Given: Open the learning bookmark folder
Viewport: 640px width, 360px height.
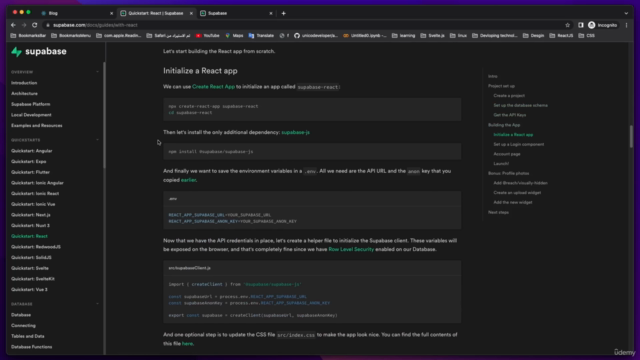Looking at the screenshot, I should click(403, 36).
